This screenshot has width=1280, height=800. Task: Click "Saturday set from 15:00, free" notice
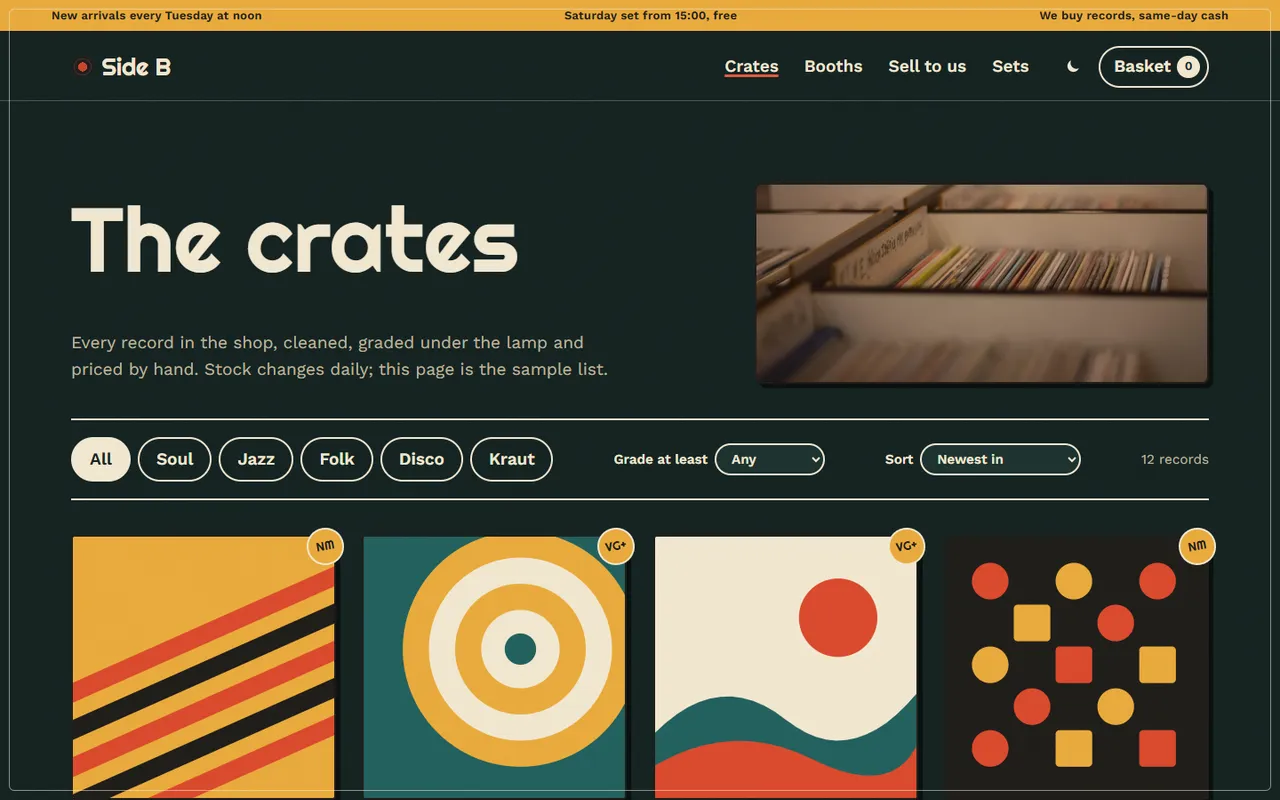[650, 16]
